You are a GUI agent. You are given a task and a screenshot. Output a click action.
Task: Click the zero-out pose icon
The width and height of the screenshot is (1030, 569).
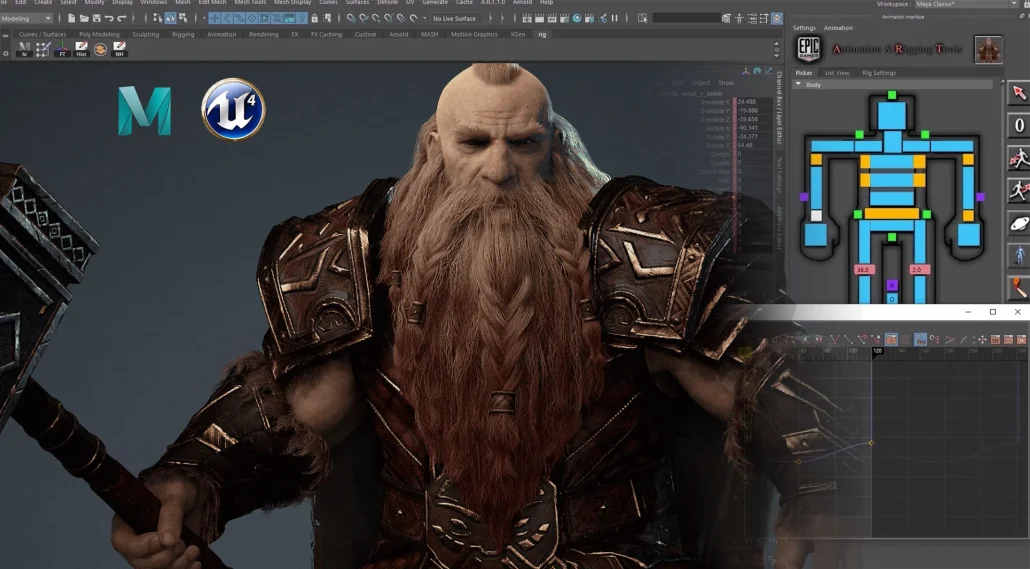click(x=1017, y=125)
